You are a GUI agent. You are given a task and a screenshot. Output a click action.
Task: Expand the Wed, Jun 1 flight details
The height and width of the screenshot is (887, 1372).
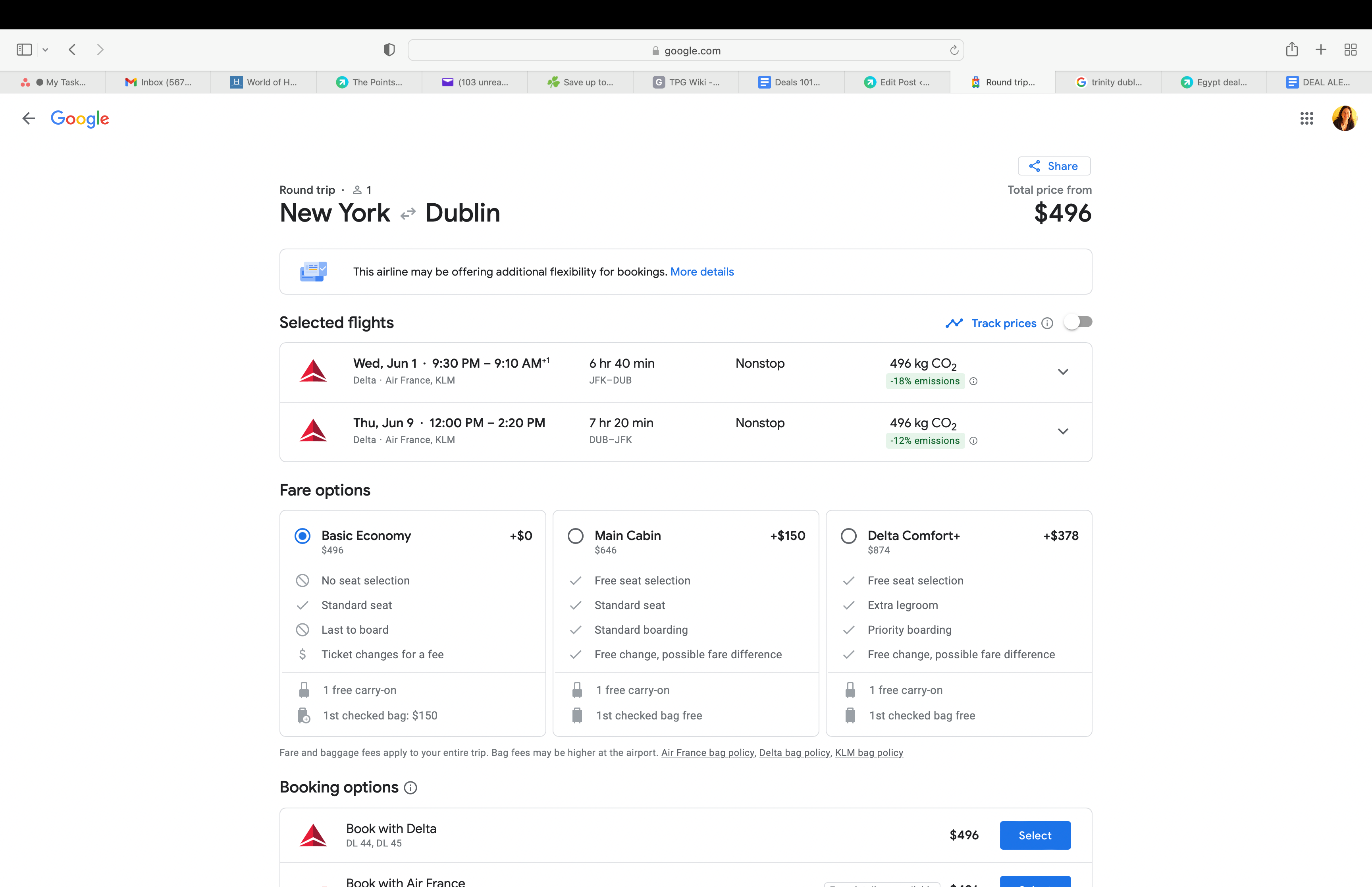(x=1063, y=372)
